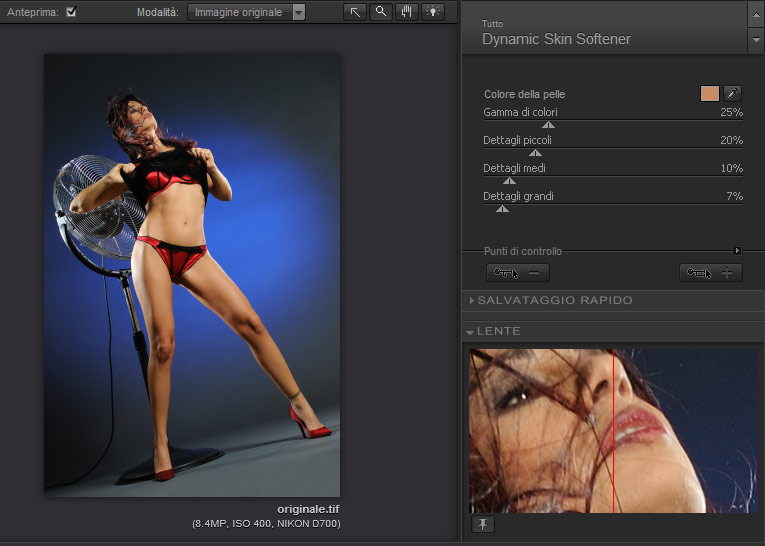The height and width of the screenshot is (546, 765).
Task: Click the Tutto category label
Action: click(492, 23)
